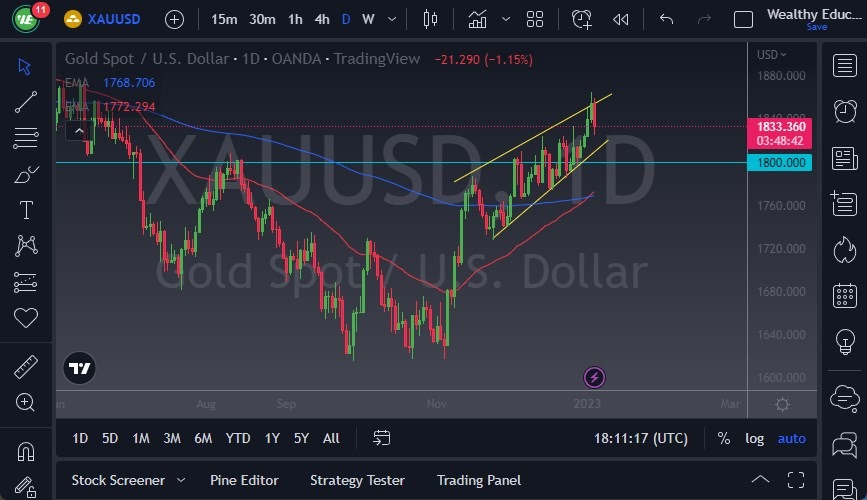867x500 pixels.
Task: Toggle magnet mode snapping
Action: point(26,452)
